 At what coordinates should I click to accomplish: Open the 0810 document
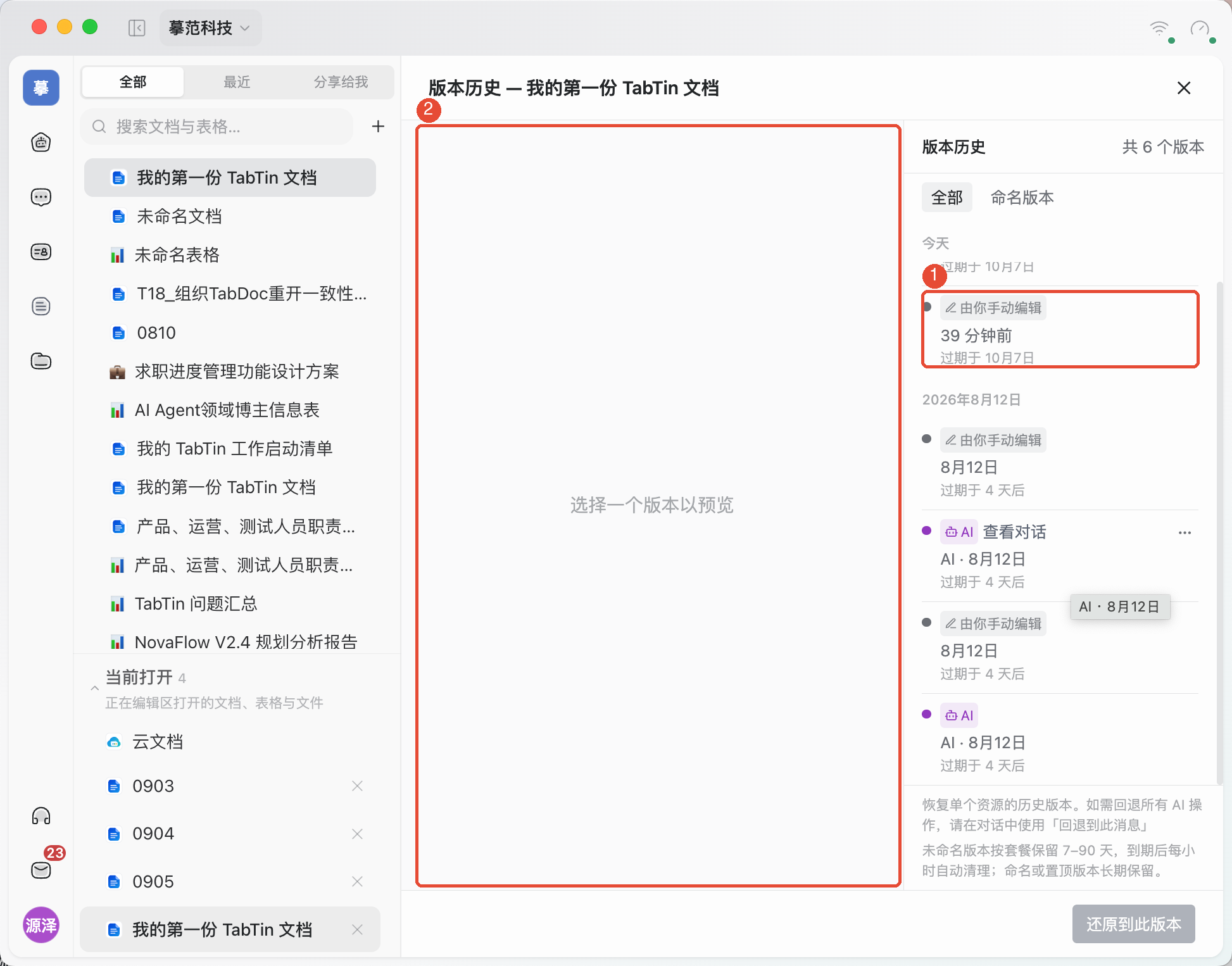[230, 333]
